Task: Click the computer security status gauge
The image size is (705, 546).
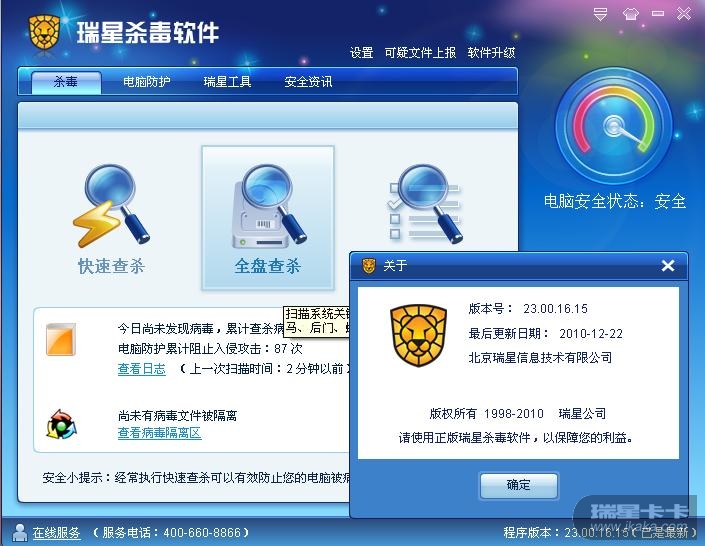Action: [614, 126]
